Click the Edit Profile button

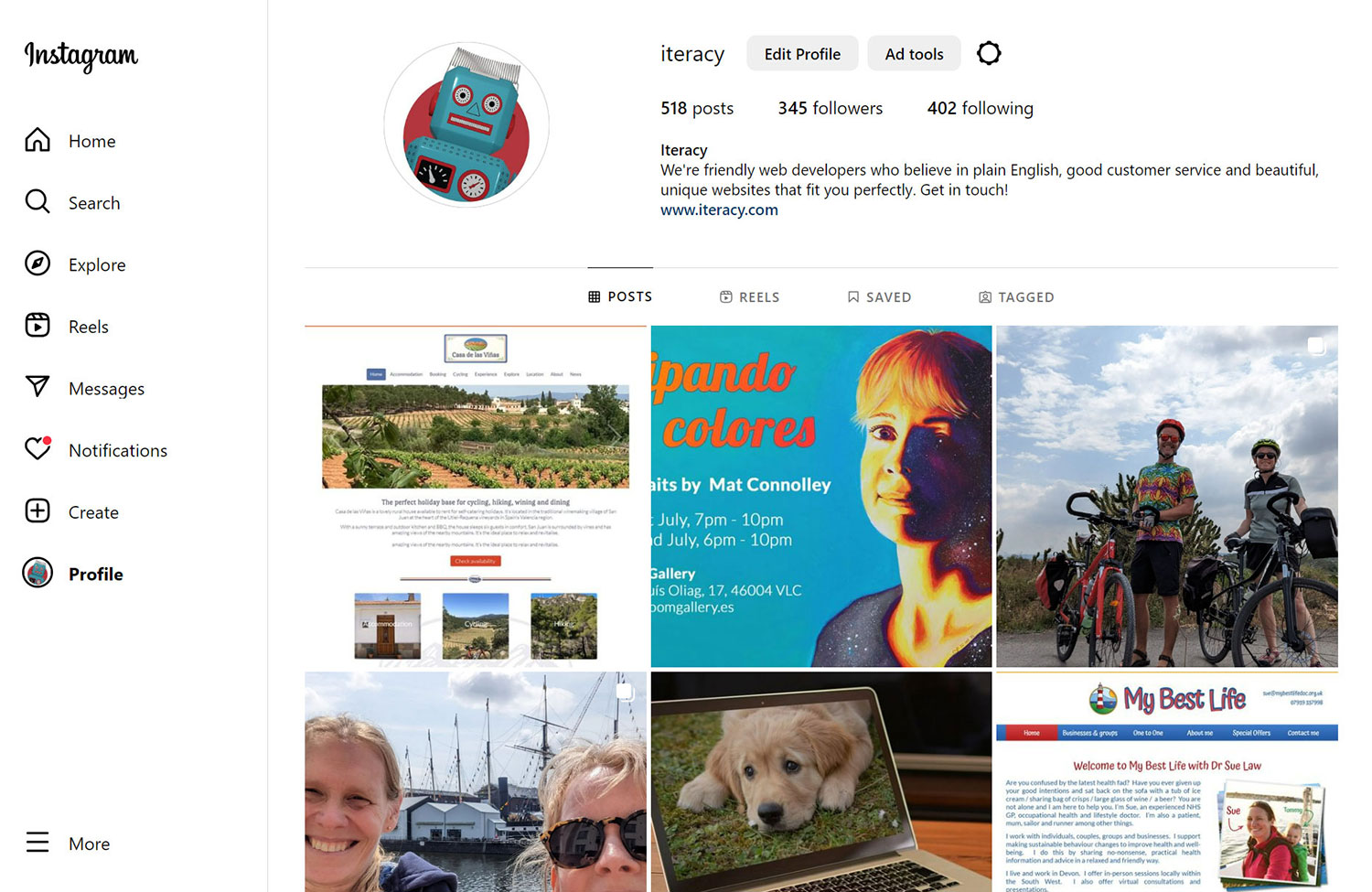pos(802,54)
